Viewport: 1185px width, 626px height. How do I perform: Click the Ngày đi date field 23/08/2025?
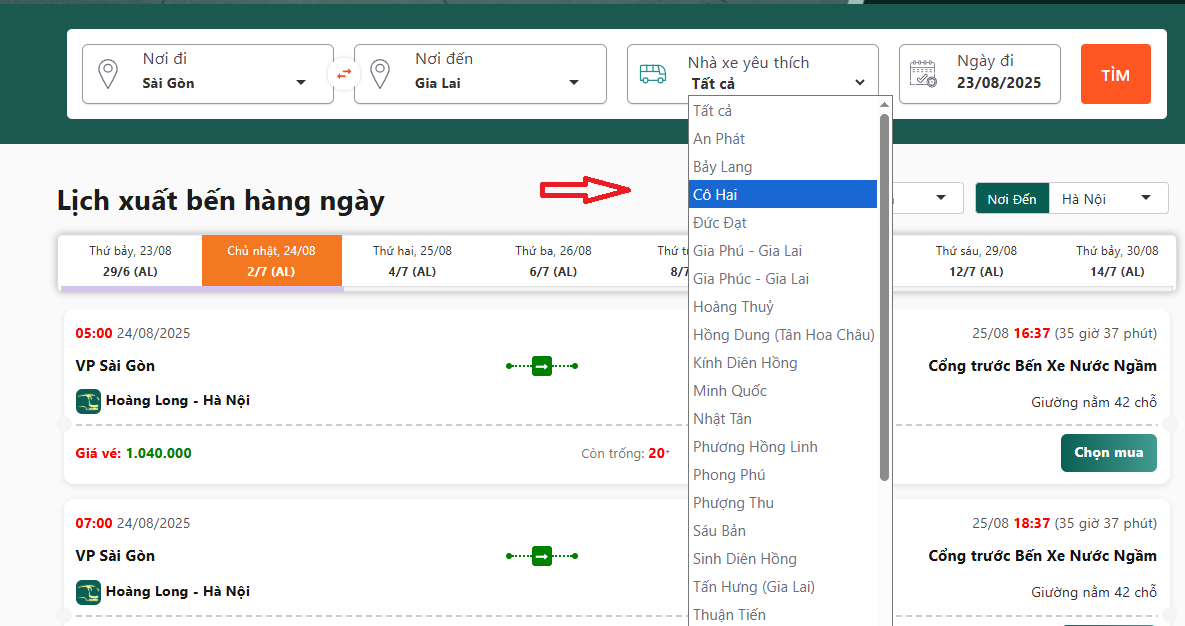(979, 74)
